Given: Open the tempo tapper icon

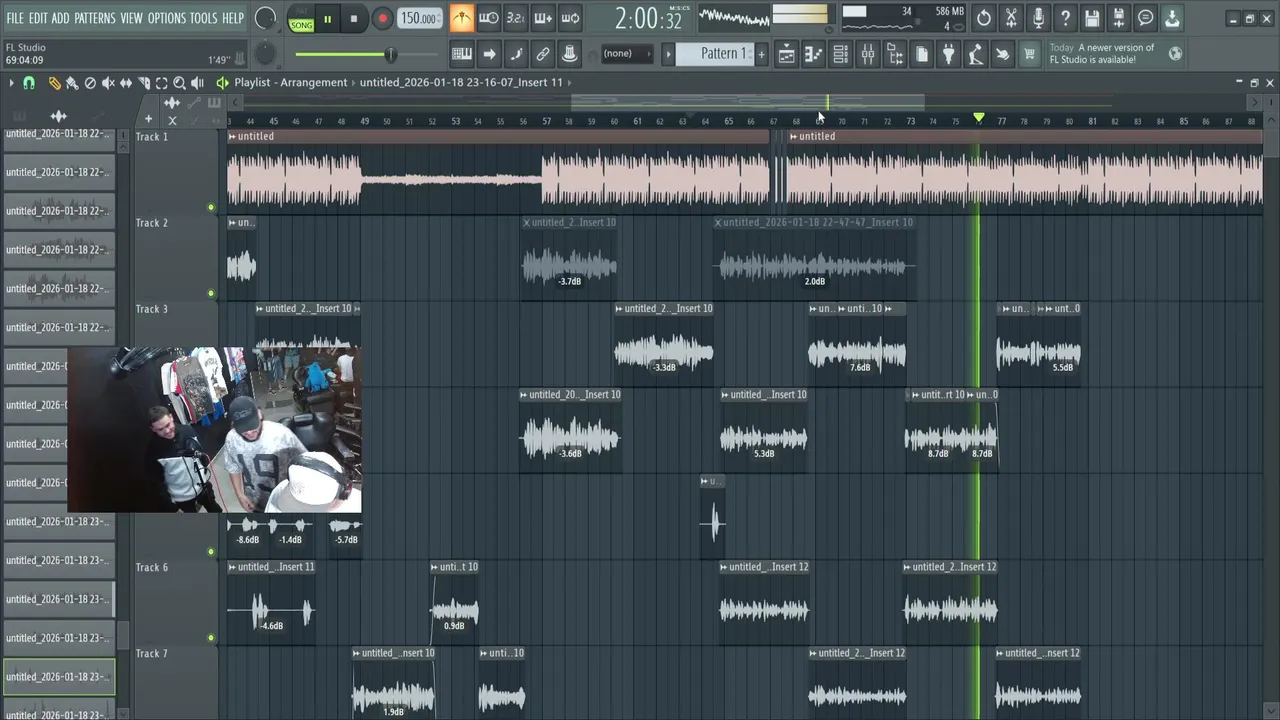Looking at the screenshot, I should 976,55.
